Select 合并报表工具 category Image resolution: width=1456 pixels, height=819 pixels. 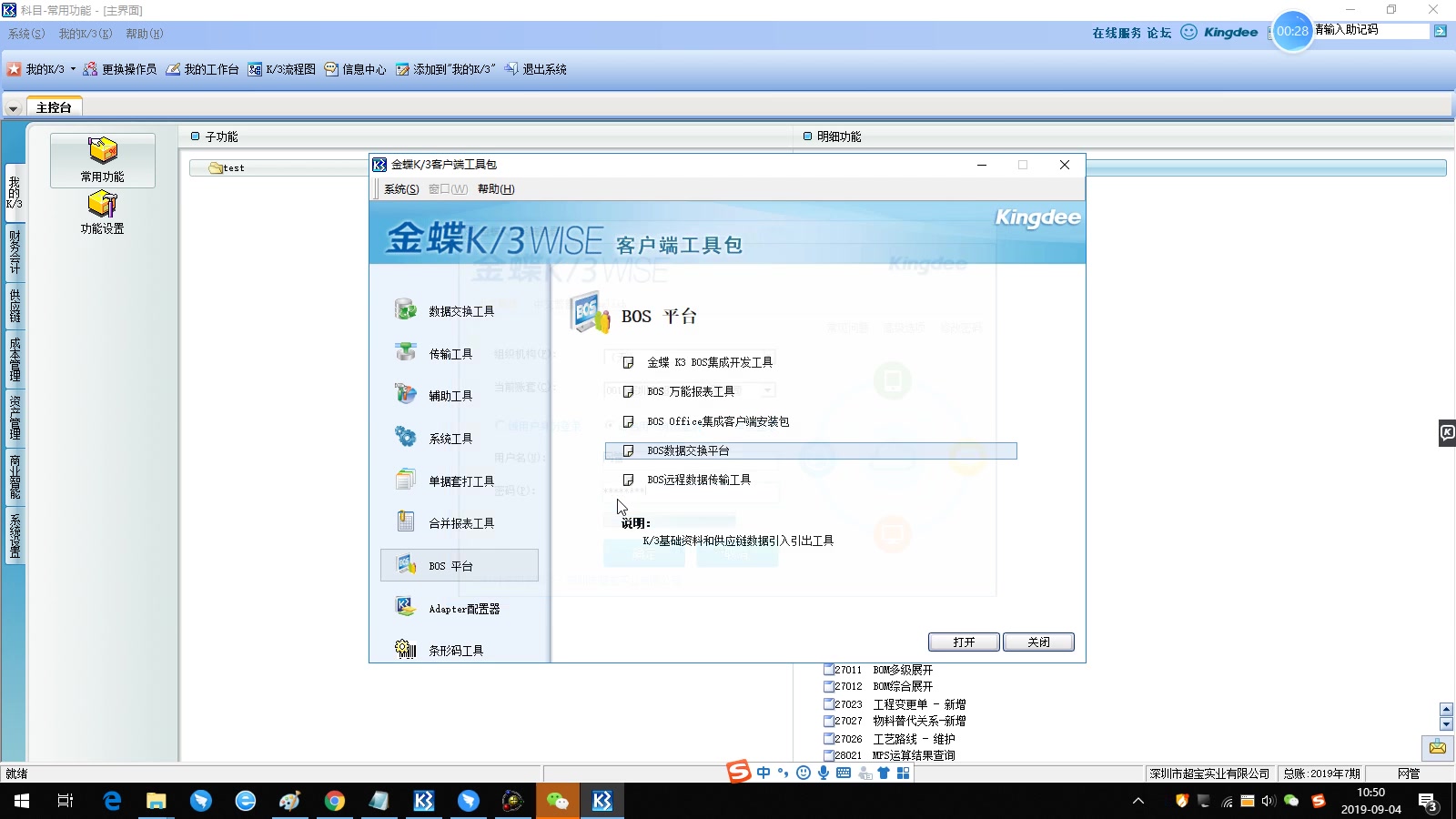click(x=445, y=523)
